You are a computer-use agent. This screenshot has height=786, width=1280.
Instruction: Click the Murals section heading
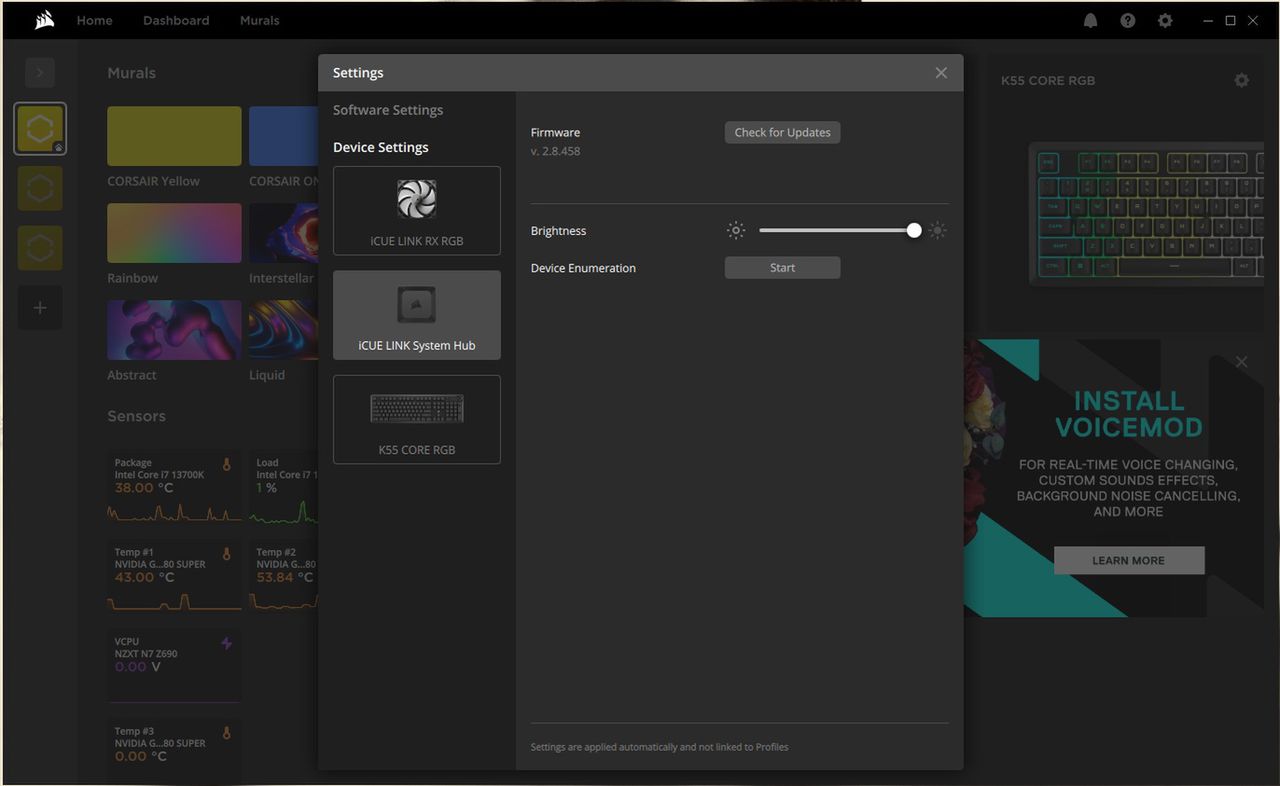[131, 73]
